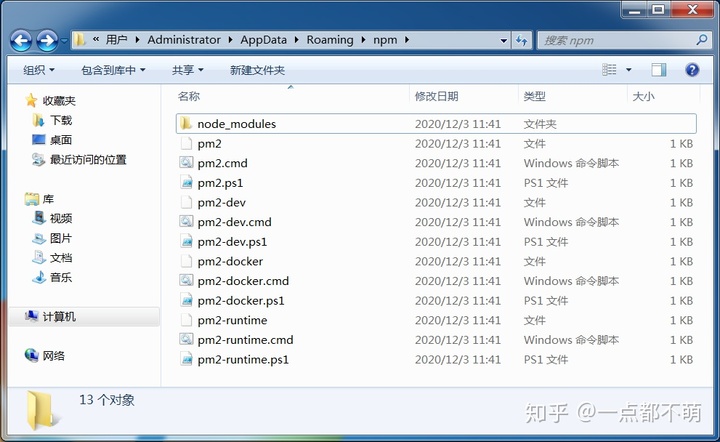Click the Forward navigation arrow button

coord(47,41)
